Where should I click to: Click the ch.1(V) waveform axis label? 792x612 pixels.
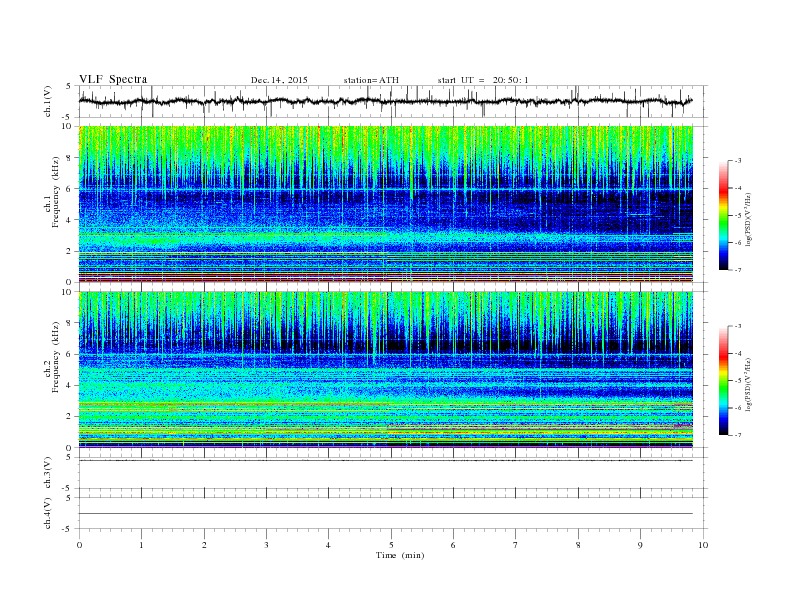[48, 101]
